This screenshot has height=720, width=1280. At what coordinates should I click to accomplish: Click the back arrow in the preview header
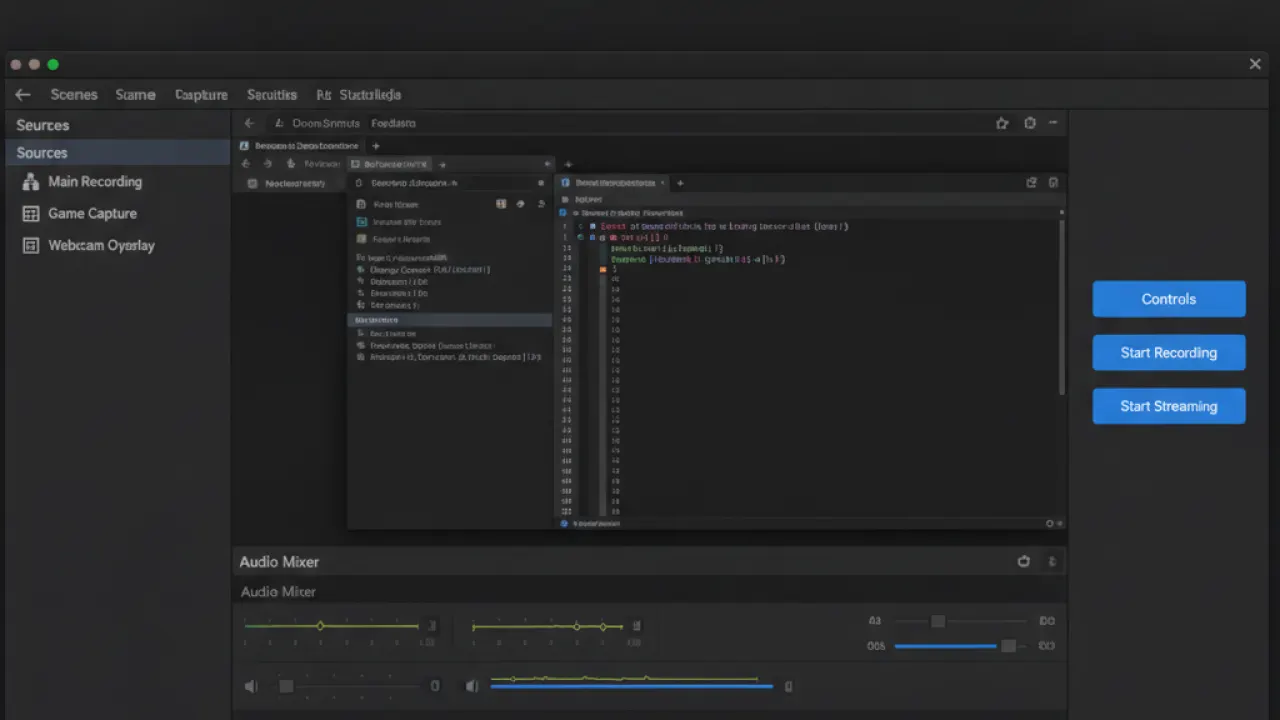[x=250, y=124]
